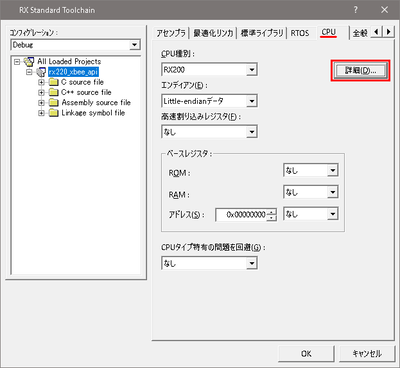This screenshot has height=368, width=400.
Task: Expand the C++ source file folder
Action: click(x=41, y=92)
